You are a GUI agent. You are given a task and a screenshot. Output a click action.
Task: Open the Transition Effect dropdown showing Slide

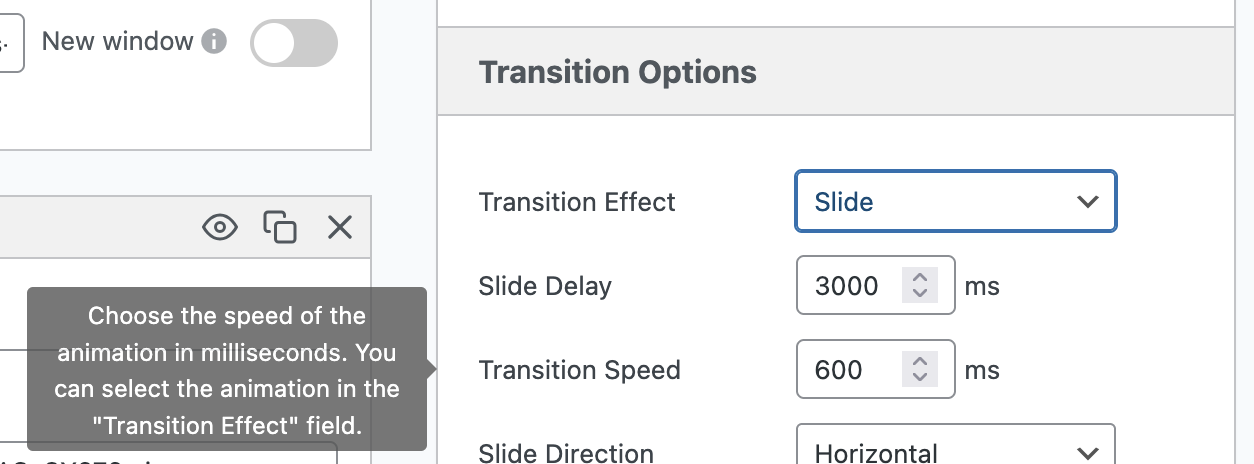pyautogui.click(x=955, y=202)
